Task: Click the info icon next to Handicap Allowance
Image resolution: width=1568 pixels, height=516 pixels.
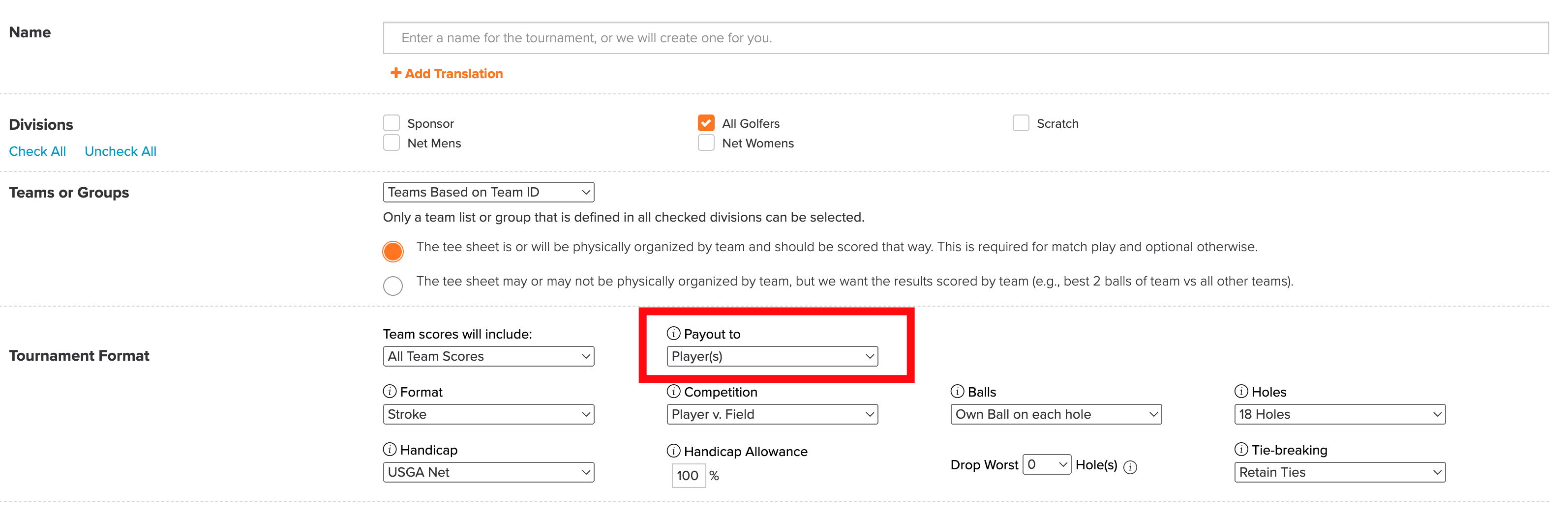Action: (673, 451)
